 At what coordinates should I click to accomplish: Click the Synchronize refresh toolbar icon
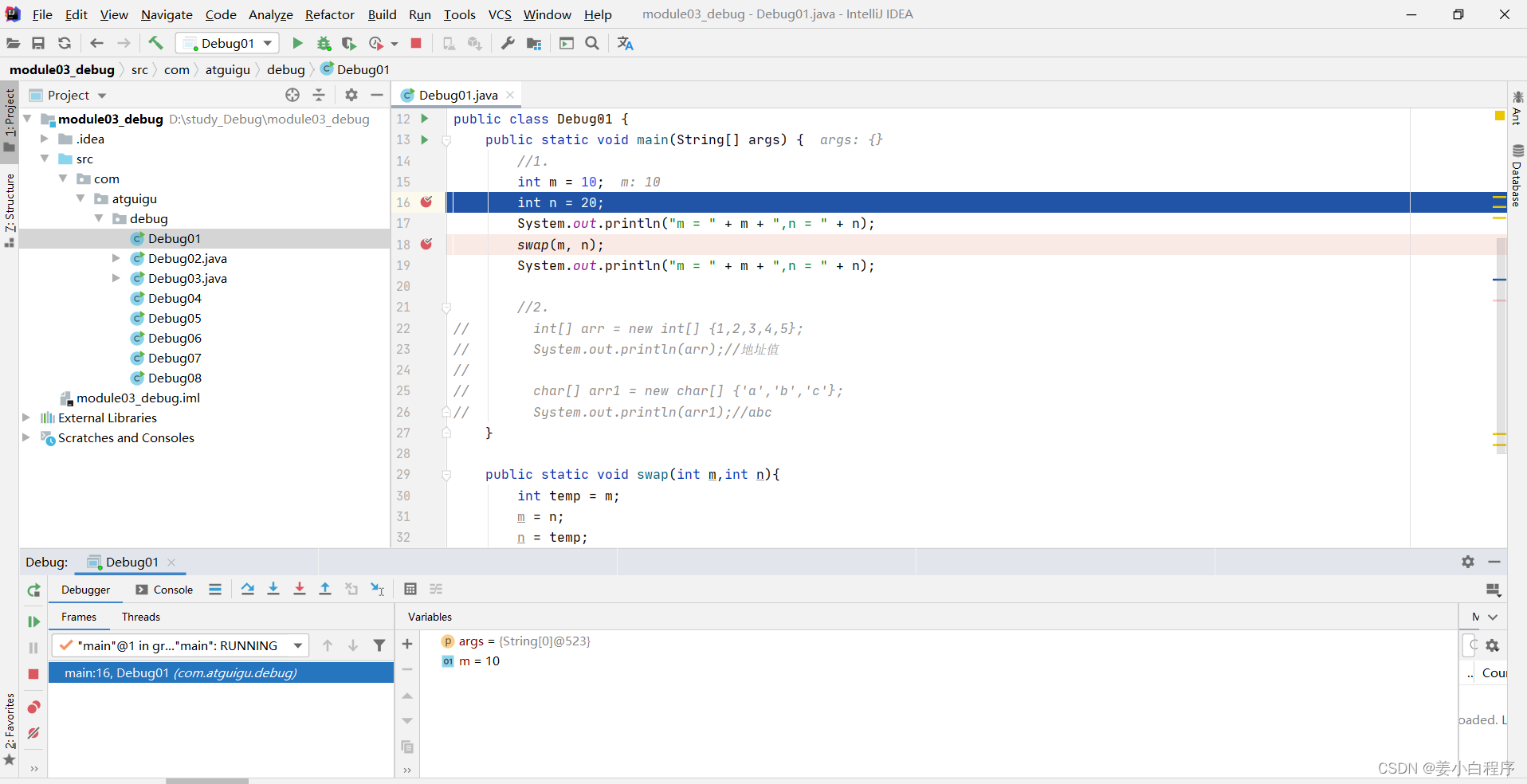(65, 43)
